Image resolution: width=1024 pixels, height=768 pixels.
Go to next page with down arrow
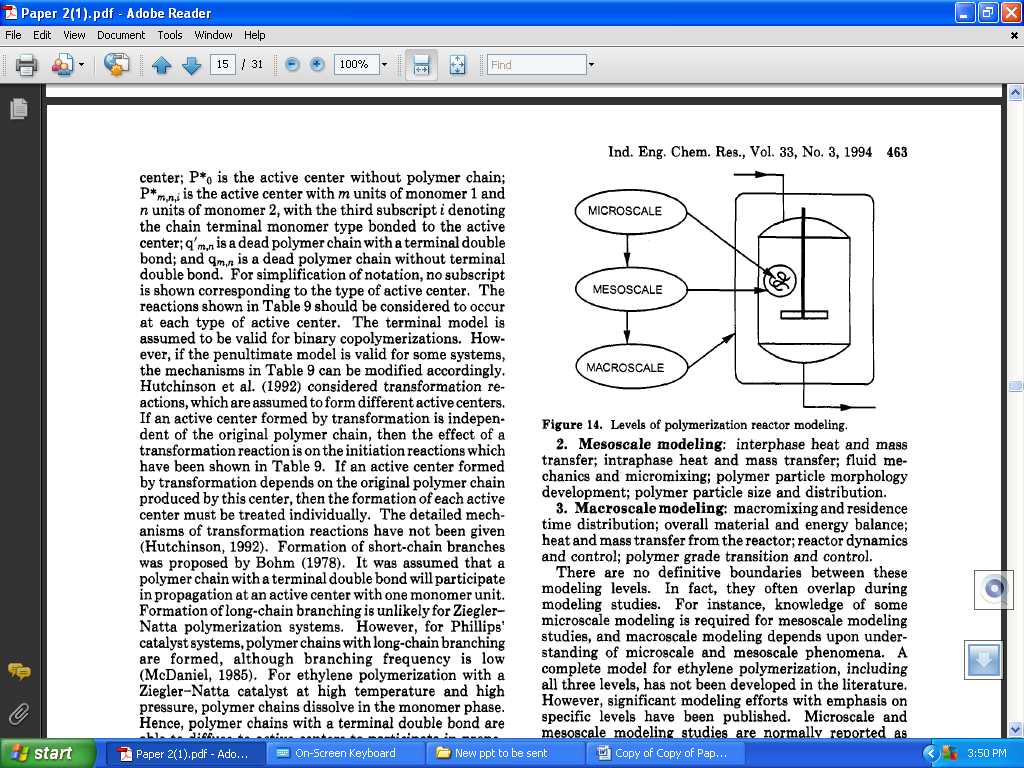pyautogui.click(x=191, y=65)
